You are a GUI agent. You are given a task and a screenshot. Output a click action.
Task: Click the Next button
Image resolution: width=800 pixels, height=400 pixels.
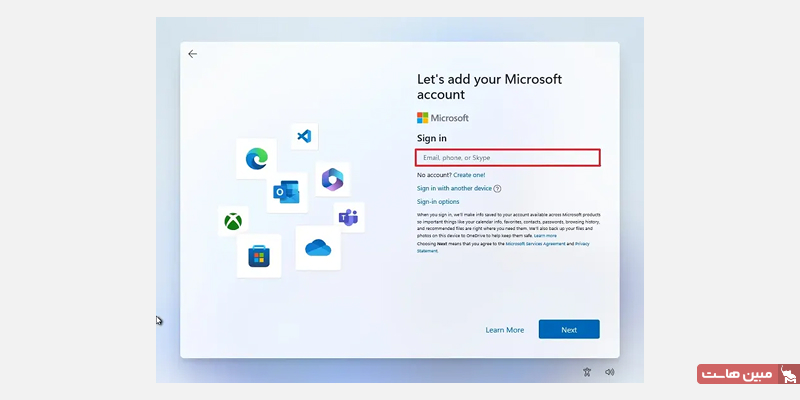coord(569,330)
